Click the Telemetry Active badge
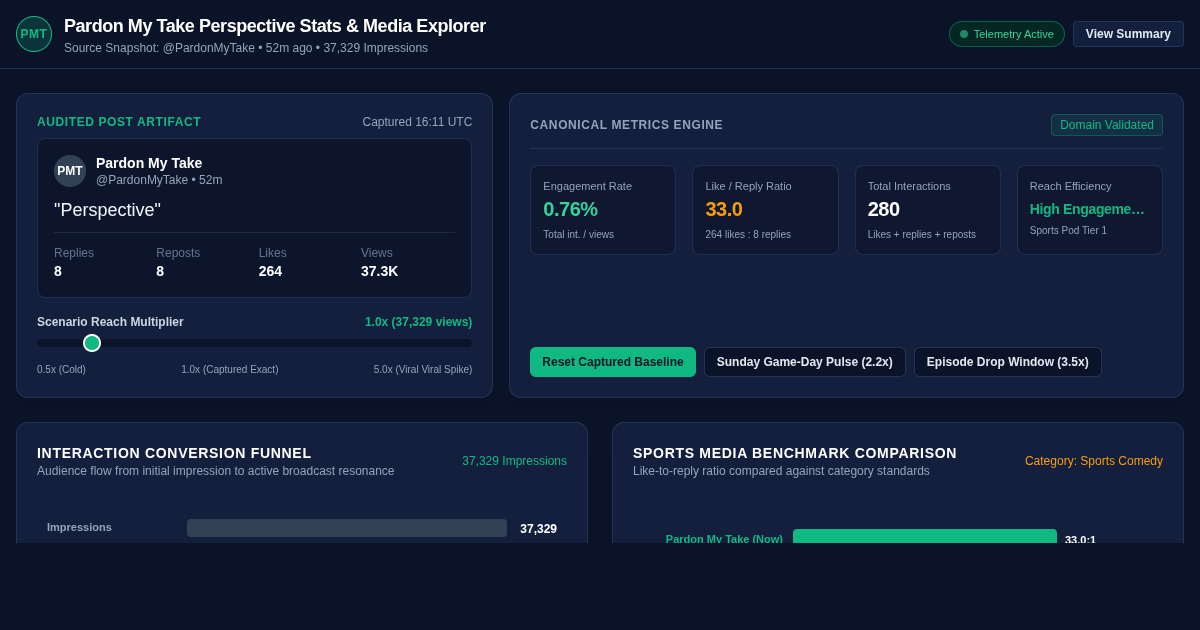This screenshot has width=1200, height=630. (x=1007, y=34)
